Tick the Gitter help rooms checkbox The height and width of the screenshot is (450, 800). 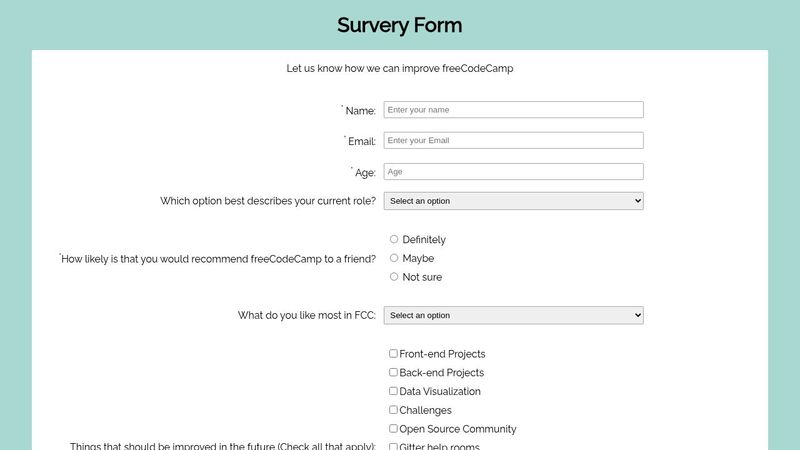coord(394,446)
